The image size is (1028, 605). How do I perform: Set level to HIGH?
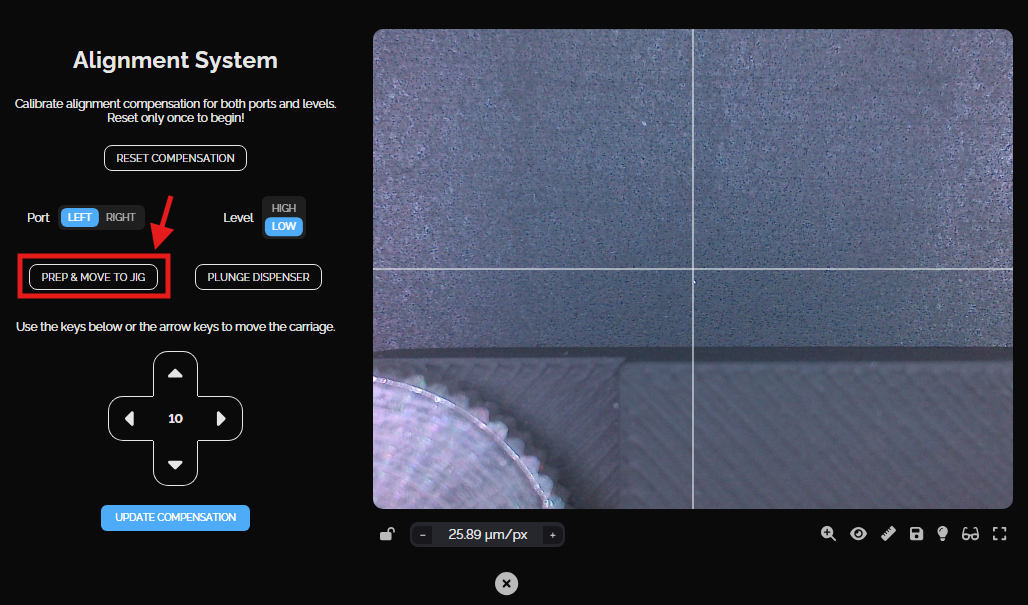pyautogui.click(x=284, y=208)
